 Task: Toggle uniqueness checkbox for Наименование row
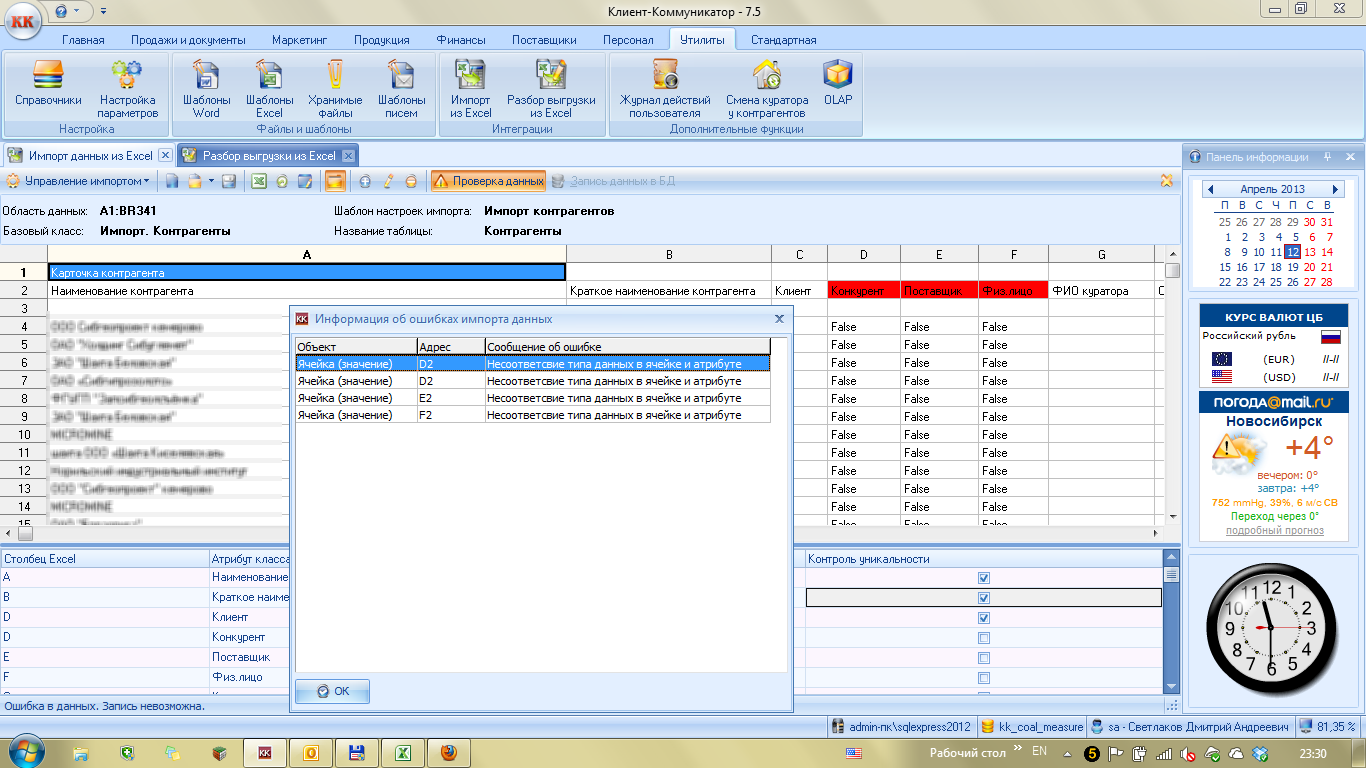[984, 578]
